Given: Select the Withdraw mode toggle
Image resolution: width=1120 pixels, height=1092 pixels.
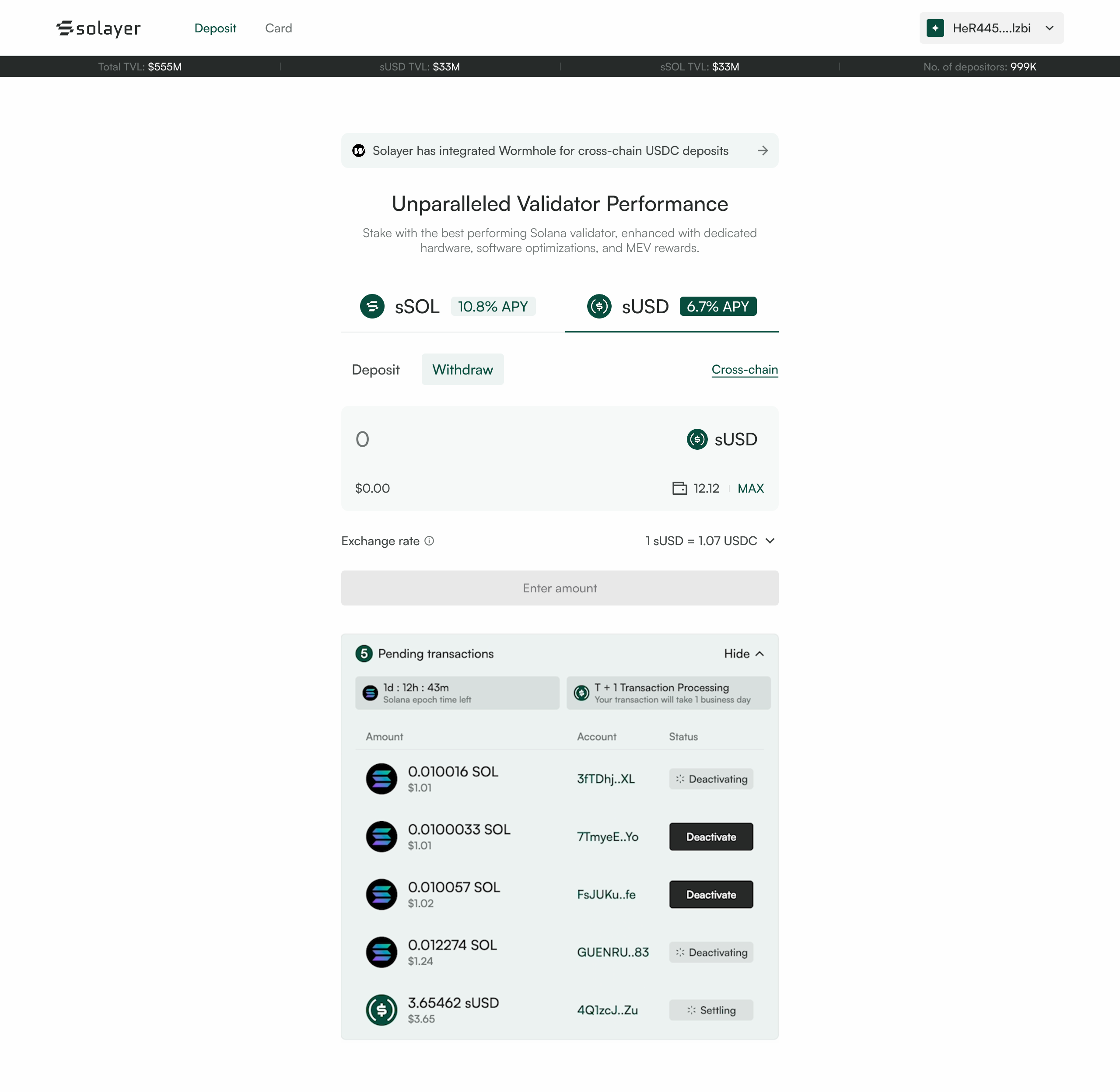Looking at the screenshot, I should pyautogui.click(x=462, y=369).
